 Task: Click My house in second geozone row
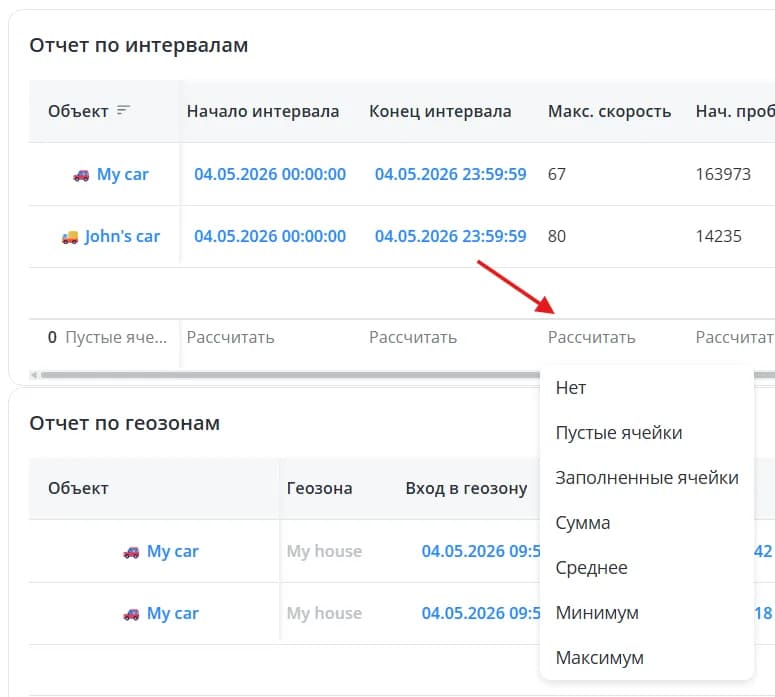coord(324,613)
